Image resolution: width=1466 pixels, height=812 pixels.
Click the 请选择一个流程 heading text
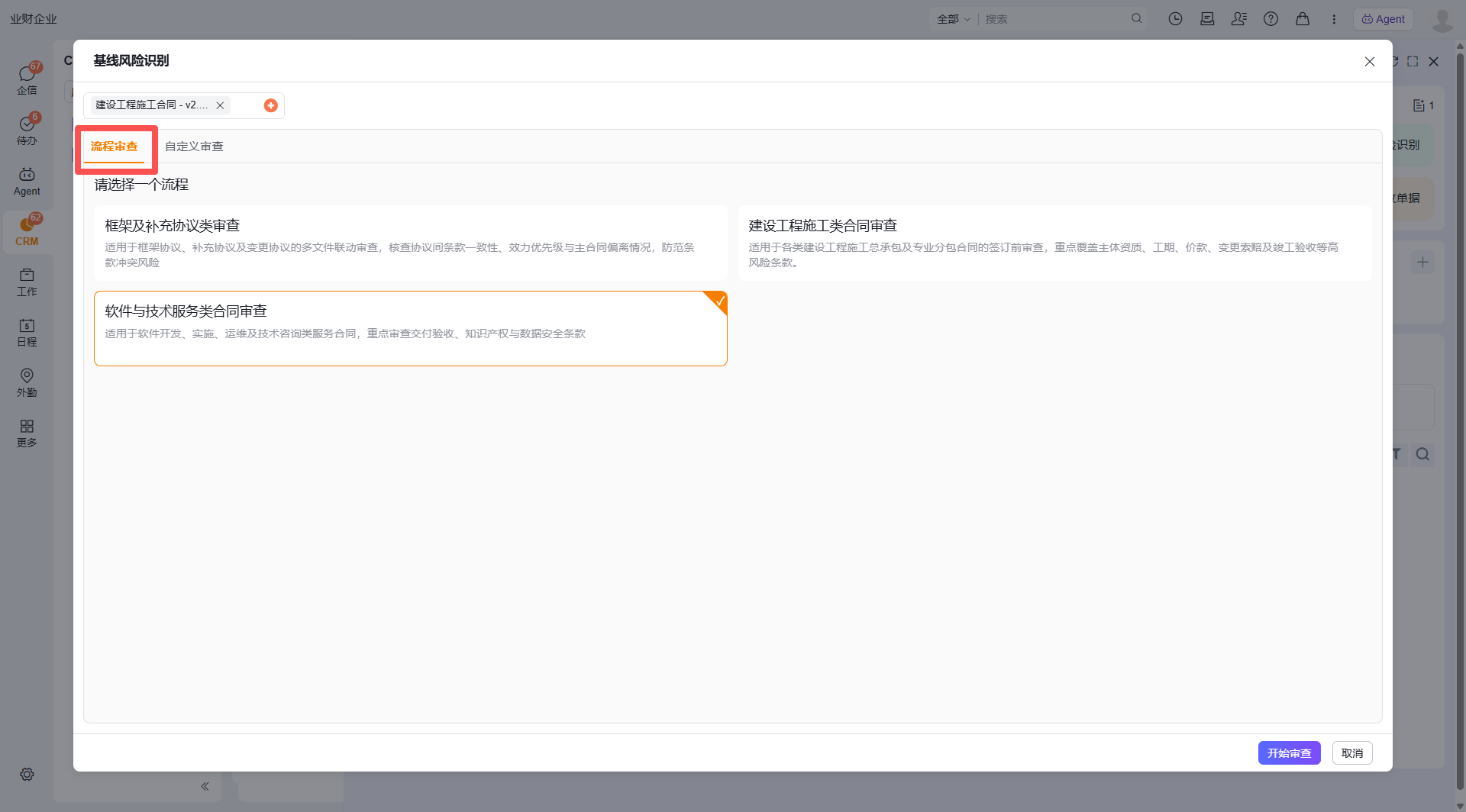[141, 185]
